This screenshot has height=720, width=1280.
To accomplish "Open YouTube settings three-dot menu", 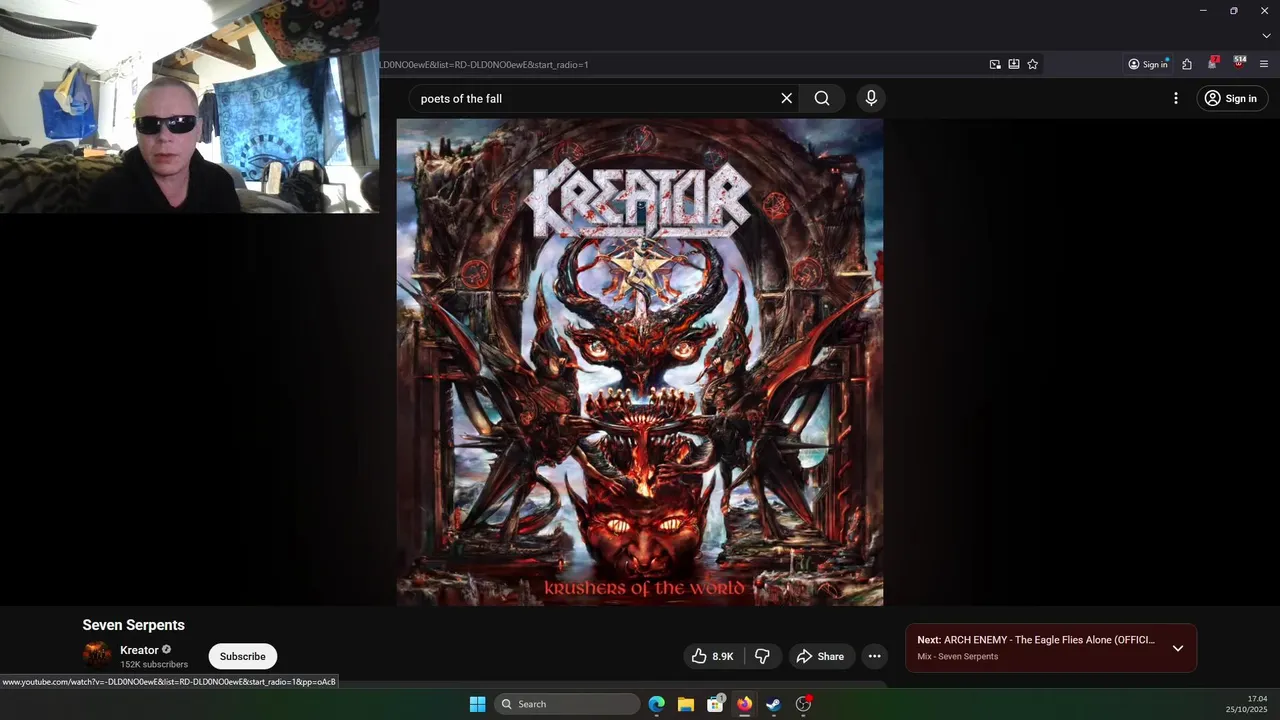I will (x=1176, y=98).
